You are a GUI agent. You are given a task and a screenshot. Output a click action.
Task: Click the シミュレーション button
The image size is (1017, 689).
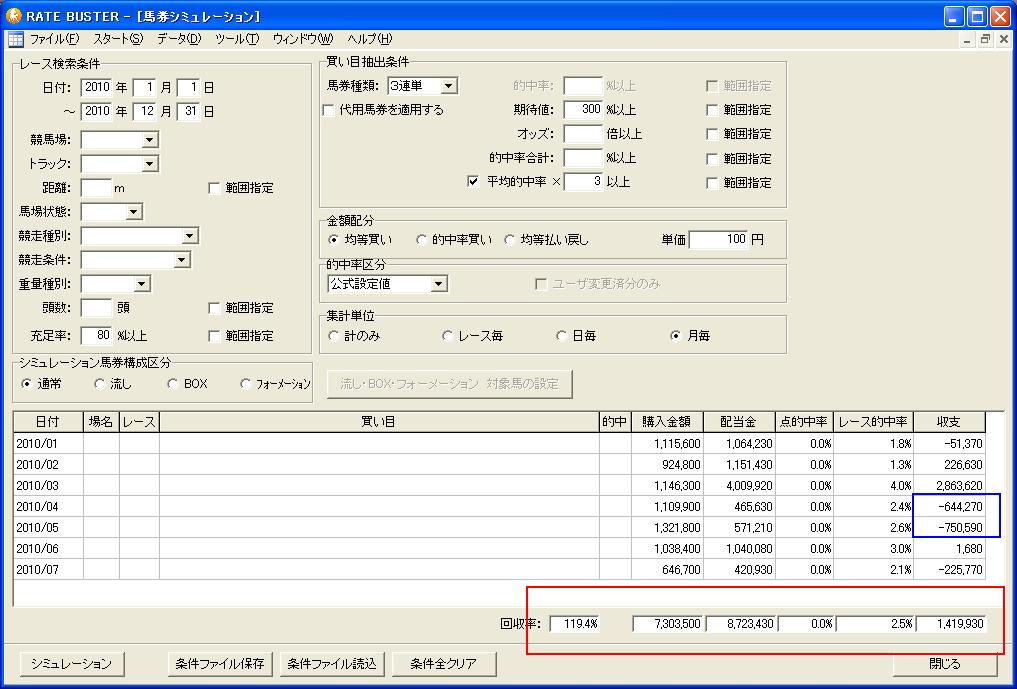coord(71,664)
